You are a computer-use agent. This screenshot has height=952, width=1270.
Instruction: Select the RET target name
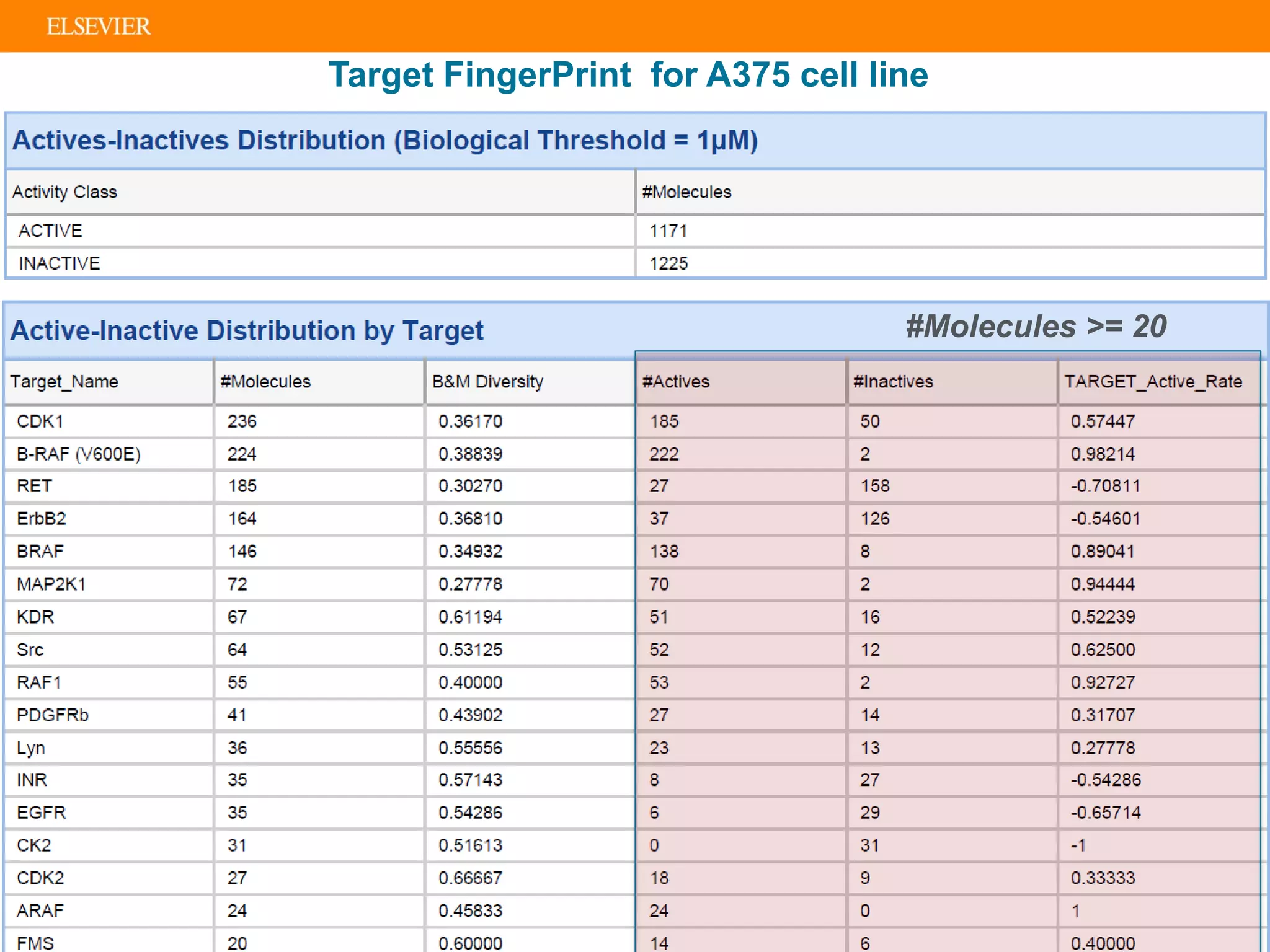(x=35, y=486)
